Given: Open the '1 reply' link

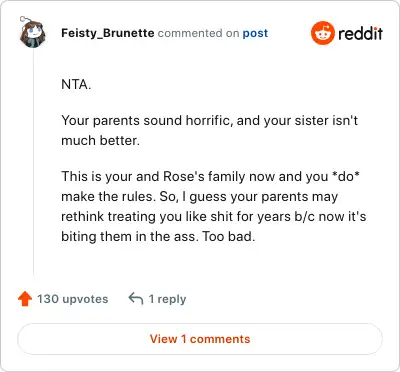Looking at the screenshot, I should pyautogui.click(x=167, y=299).
